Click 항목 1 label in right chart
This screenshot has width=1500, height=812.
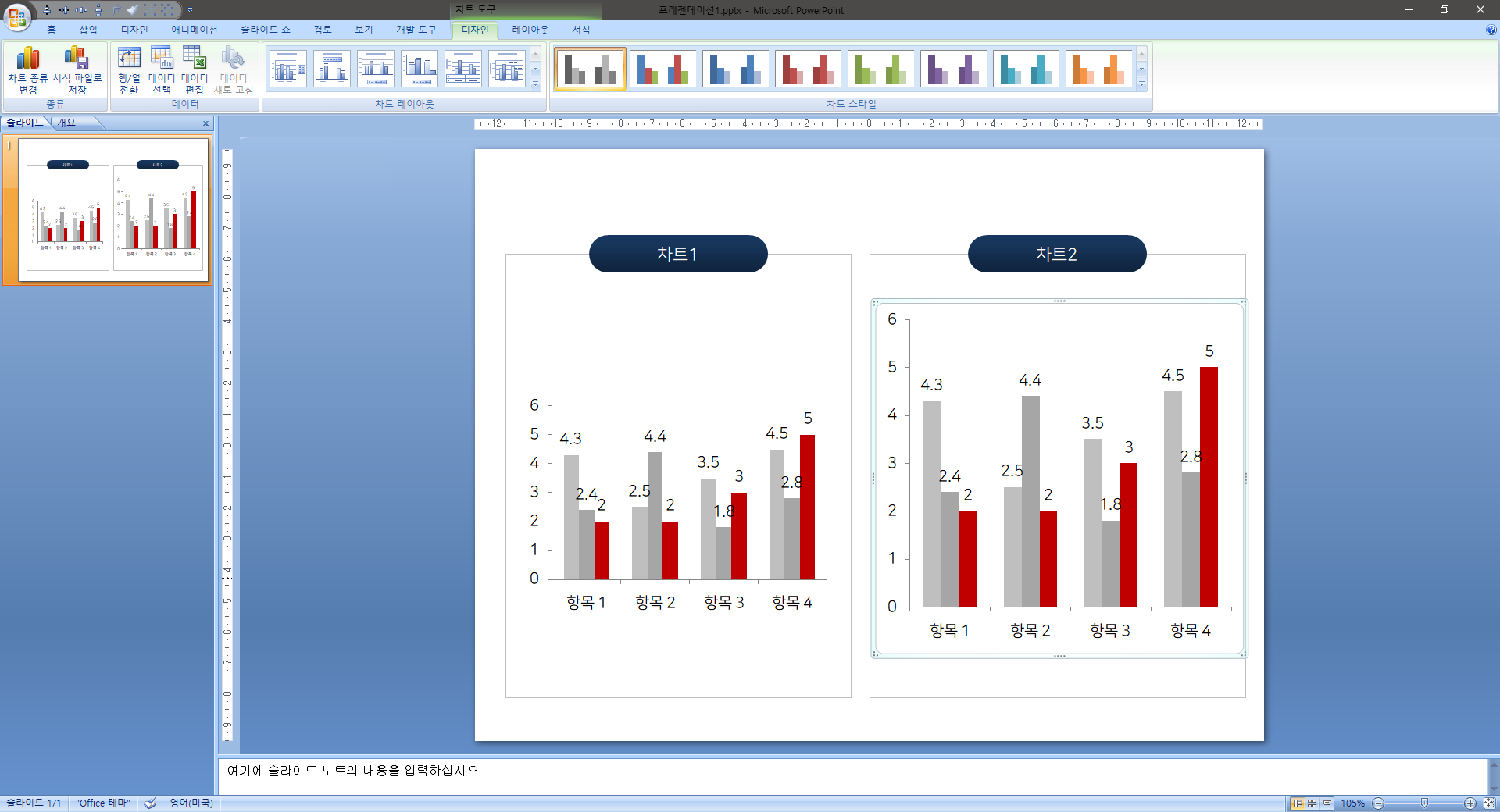click(949, 631)
